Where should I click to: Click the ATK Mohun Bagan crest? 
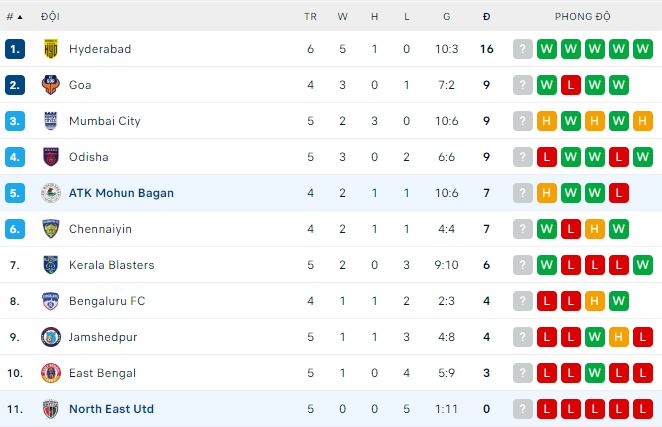pyautogui.click(x=51, y=193)
